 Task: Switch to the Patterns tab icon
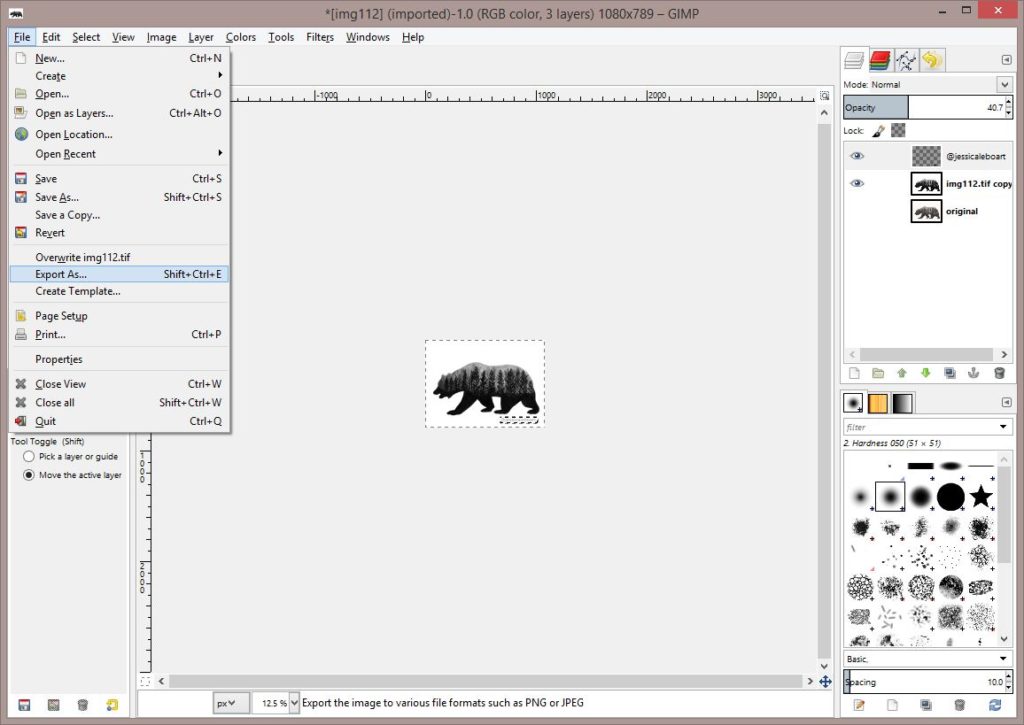[x=878, y=403]
